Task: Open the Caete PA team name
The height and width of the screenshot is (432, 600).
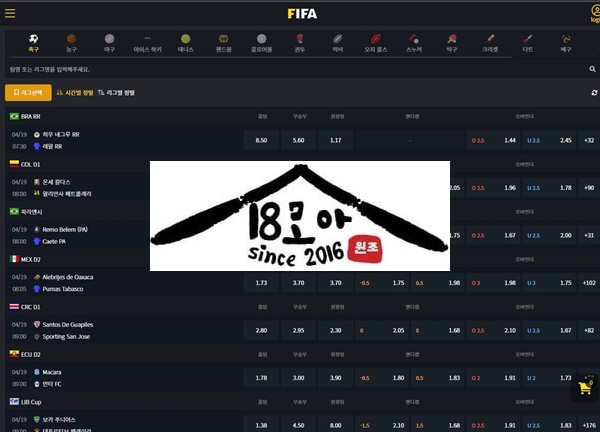Action: [54, 241]
